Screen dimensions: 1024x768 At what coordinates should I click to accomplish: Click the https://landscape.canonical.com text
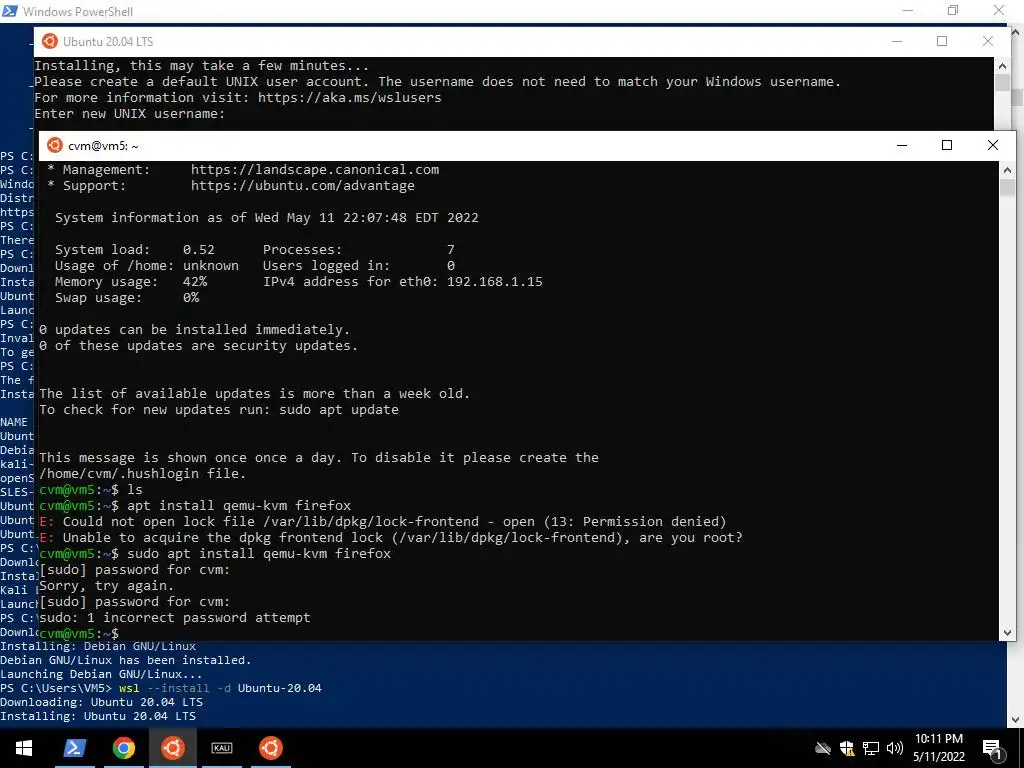tap(315, 170)
